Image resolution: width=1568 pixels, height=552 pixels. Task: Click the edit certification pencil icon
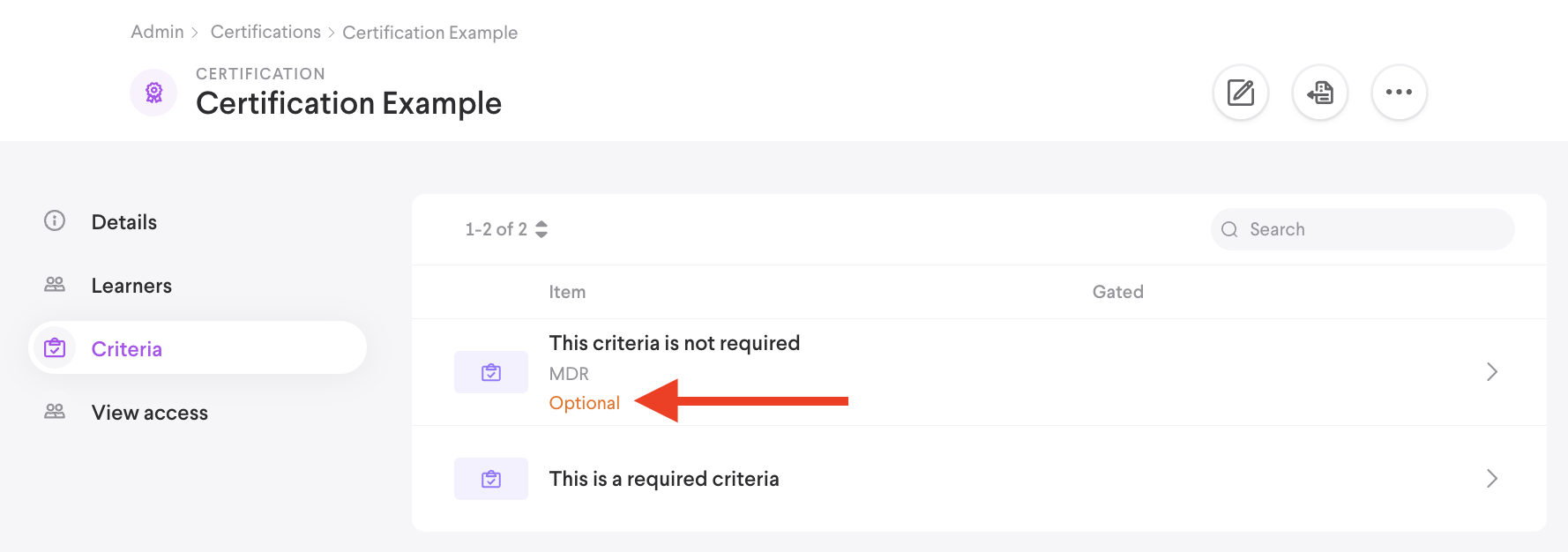[x=1240, y=93]
